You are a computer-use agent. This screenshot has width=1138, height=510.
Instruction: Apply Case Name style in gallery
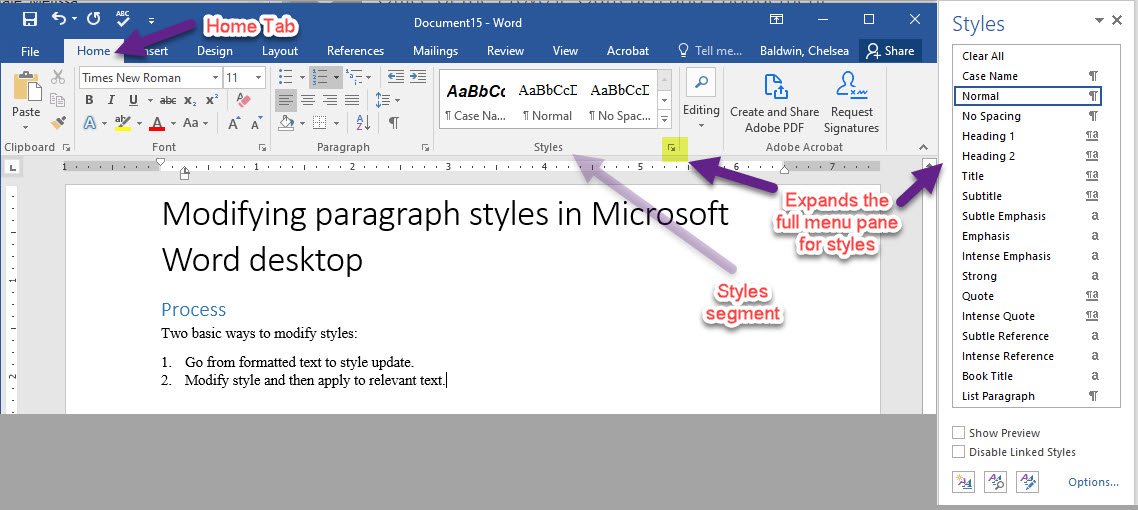476,99
